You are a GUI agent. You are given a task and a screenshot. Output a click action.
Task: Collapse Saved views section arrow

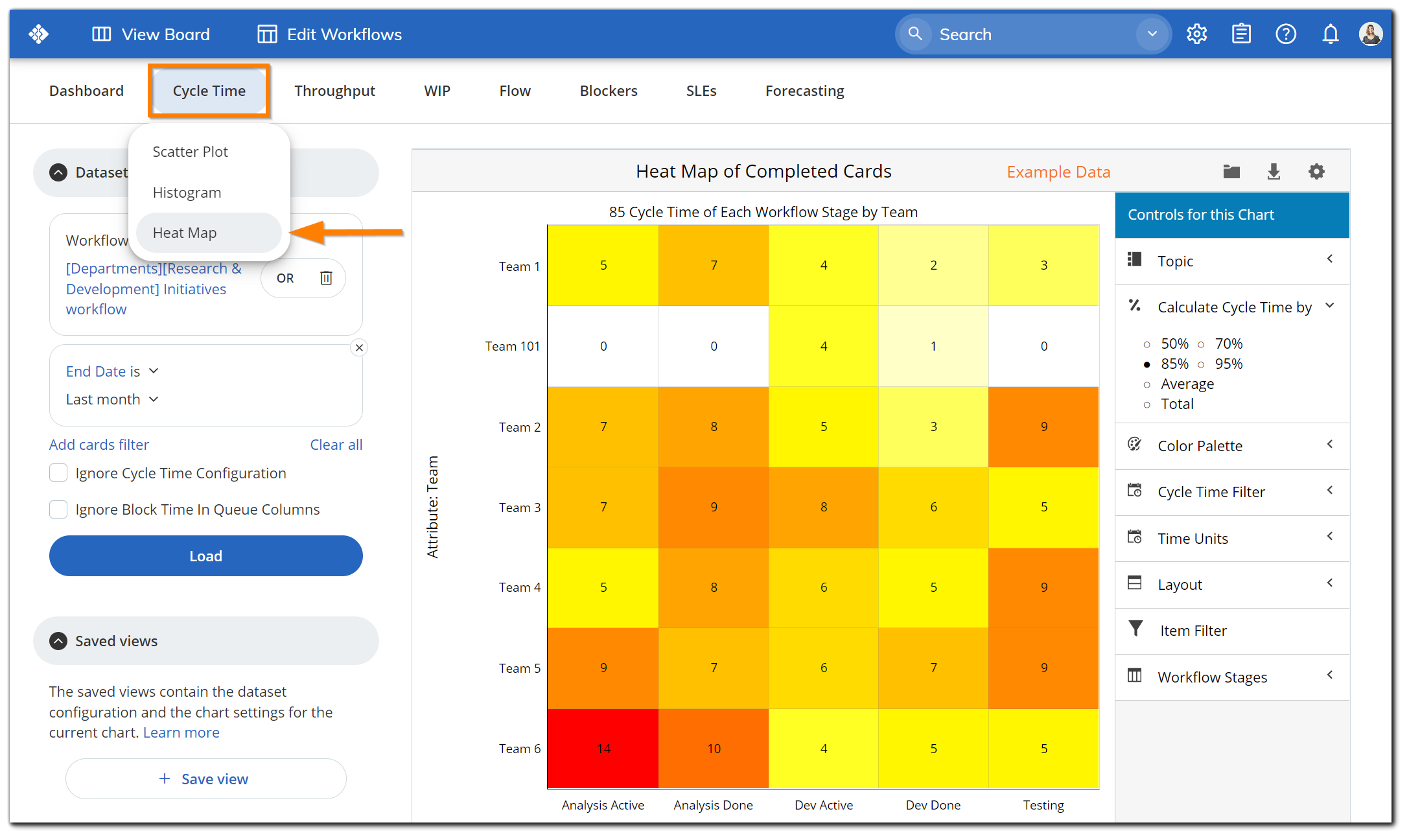coord(58,641)
